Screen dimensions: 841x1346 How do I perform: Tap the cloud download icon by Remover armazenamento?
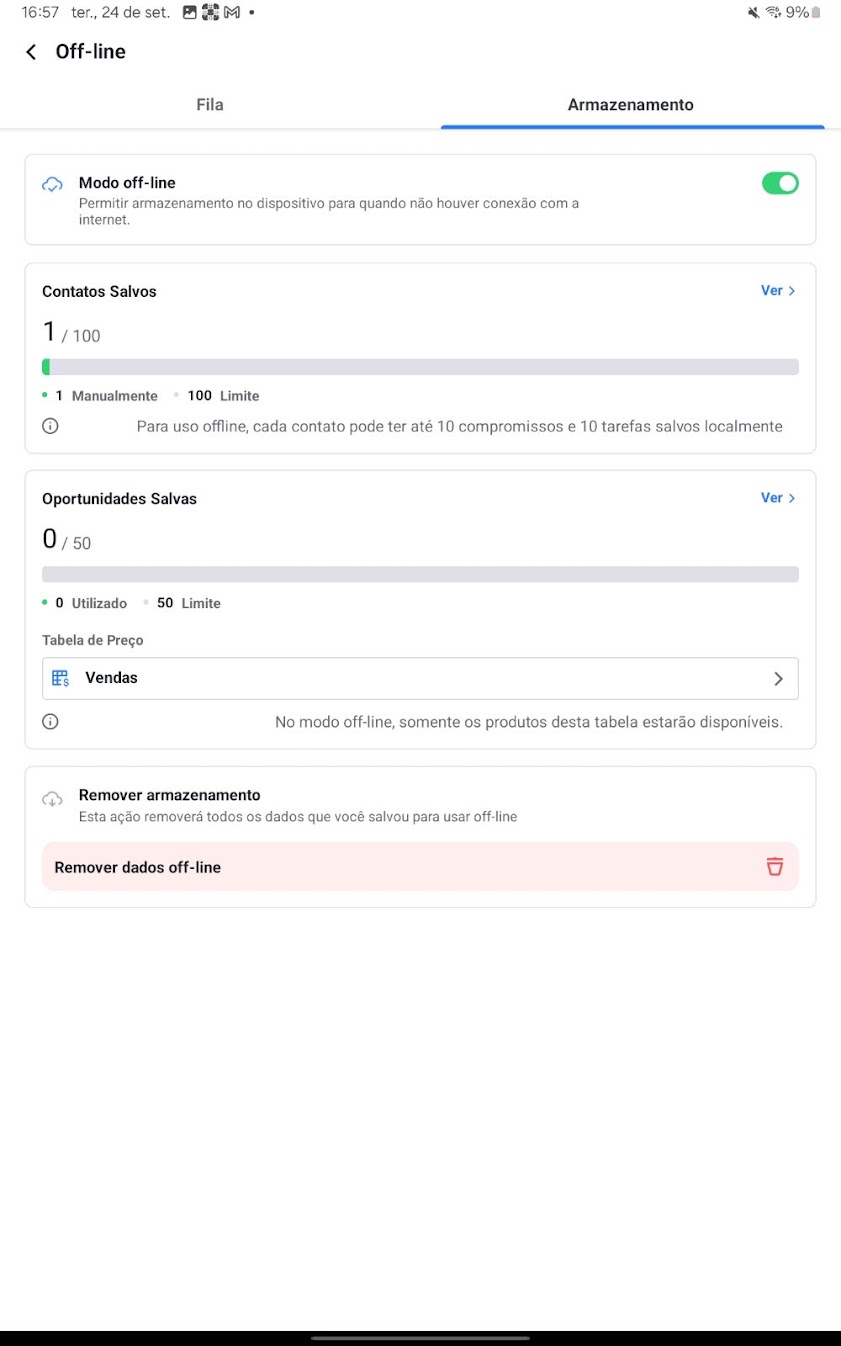(51, 799)
